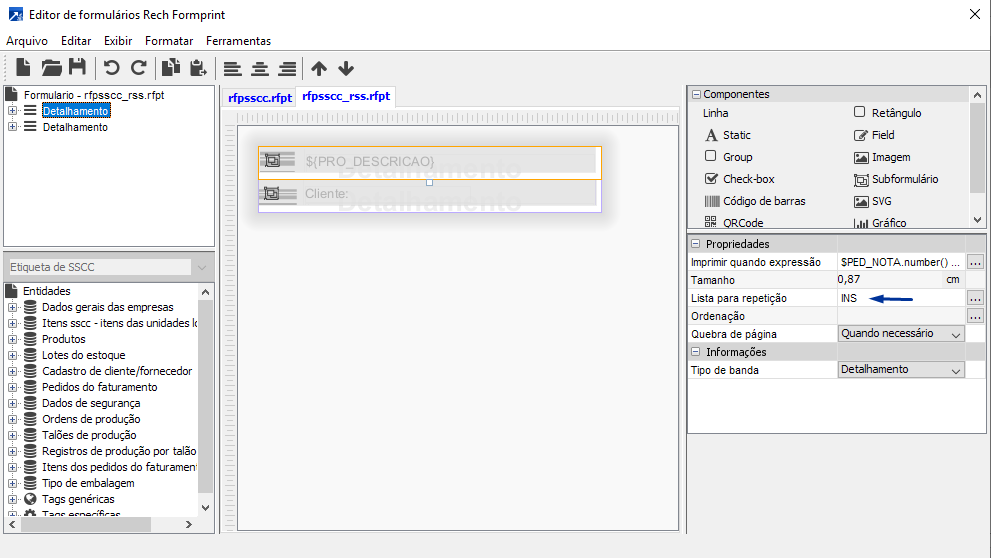
Task: Click the Paste toolbar icon
Action: point(198,68)
